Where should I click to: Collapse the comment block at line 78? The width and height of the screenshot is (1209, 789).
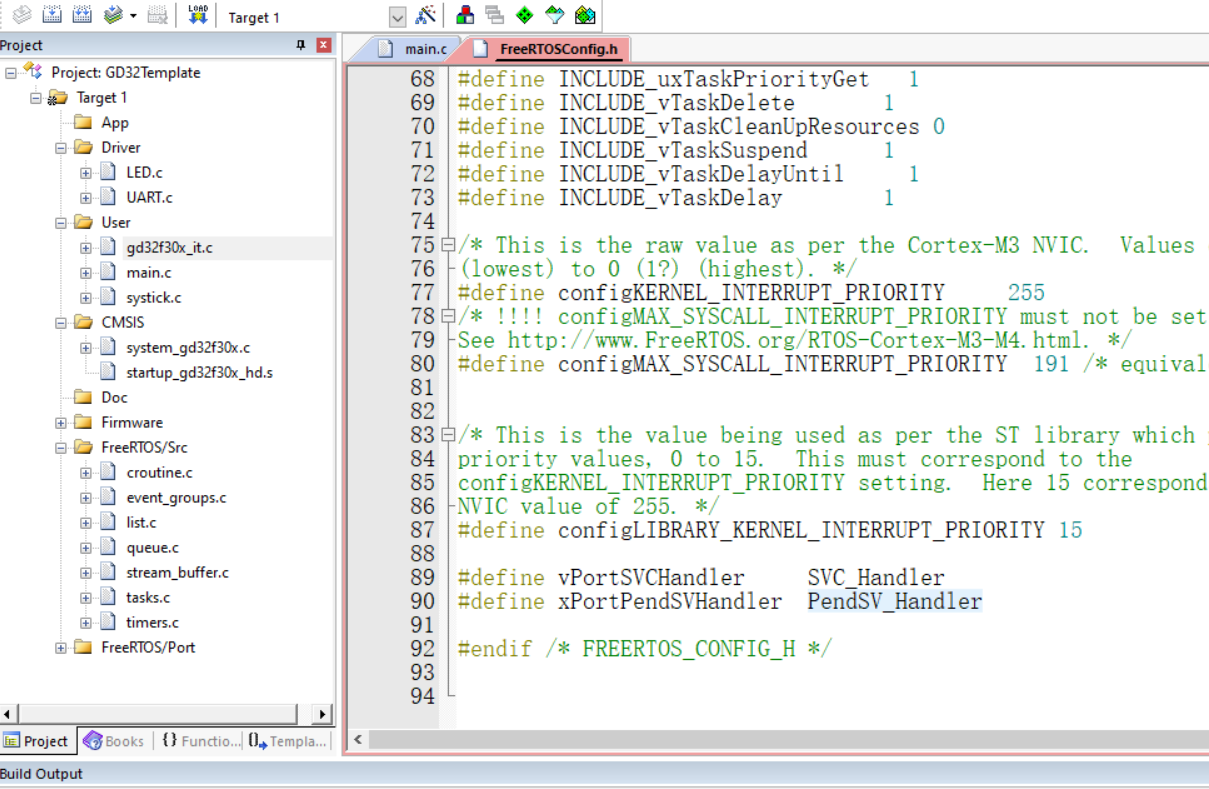[x=448, y=316]
